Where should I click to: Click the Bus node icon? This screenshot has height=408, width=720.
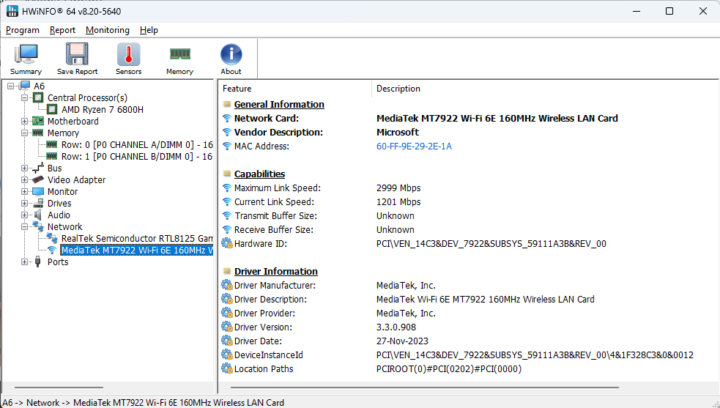[x=38, y=168]
